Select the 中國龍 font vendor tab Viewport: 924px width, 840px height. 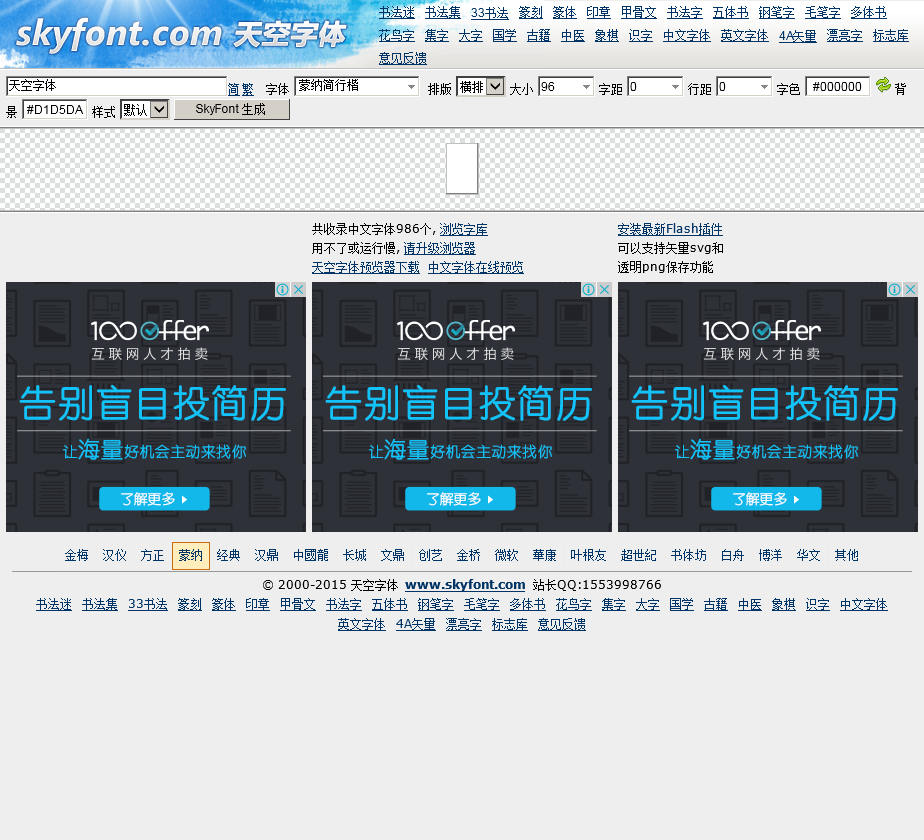[x=311, y=555]
